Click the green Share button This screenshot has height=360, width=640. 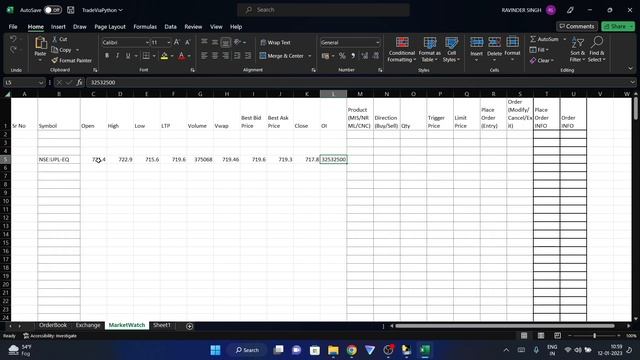(x=618, y=26)
